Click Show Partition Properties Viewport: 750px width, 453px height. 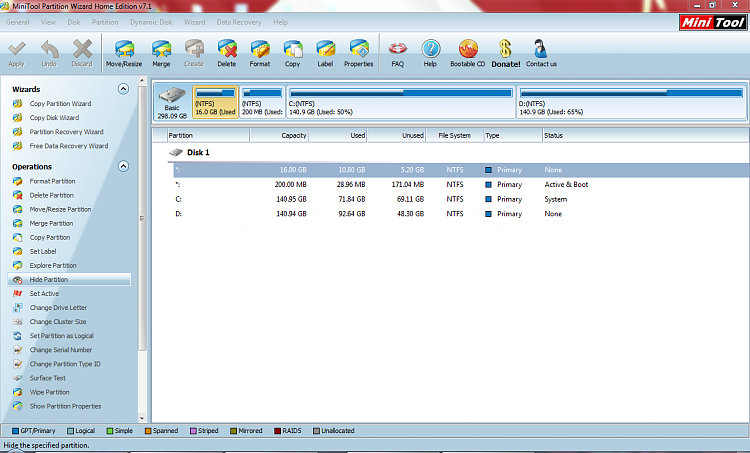pos(66,406)
